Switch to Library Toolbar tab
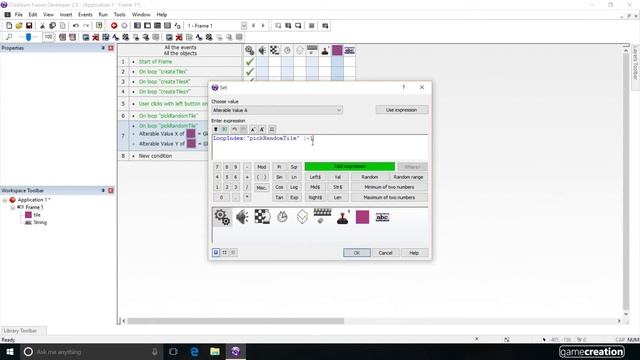This screenshot has height=360, width=640. click(20, 331)
